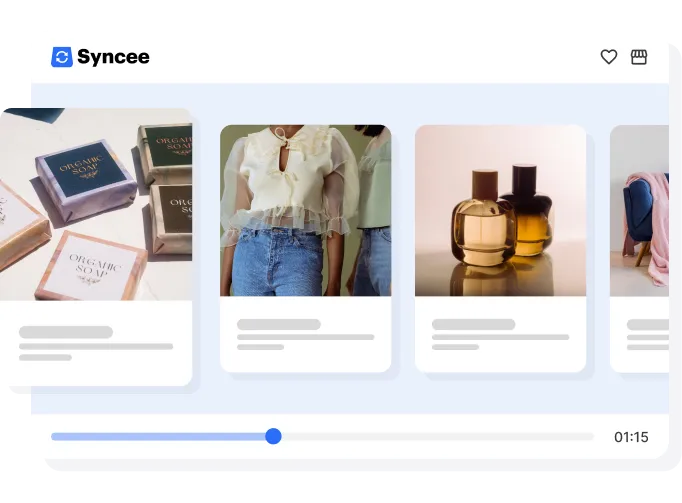Click the Syncee brand name text
Screen dimensions: 682x503
[x=113, y=57]
